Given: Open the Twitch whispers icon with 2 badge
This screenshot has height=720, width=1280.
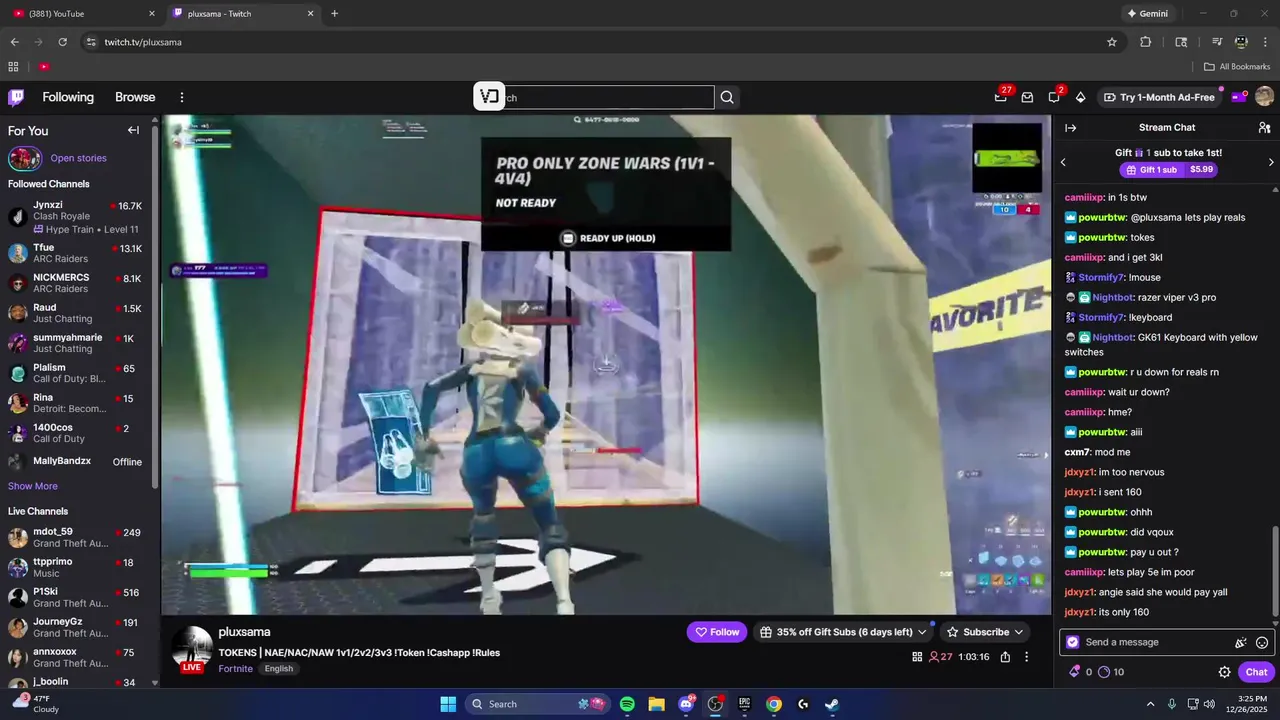Looking at the screenshot, I should coord(1054,97).
